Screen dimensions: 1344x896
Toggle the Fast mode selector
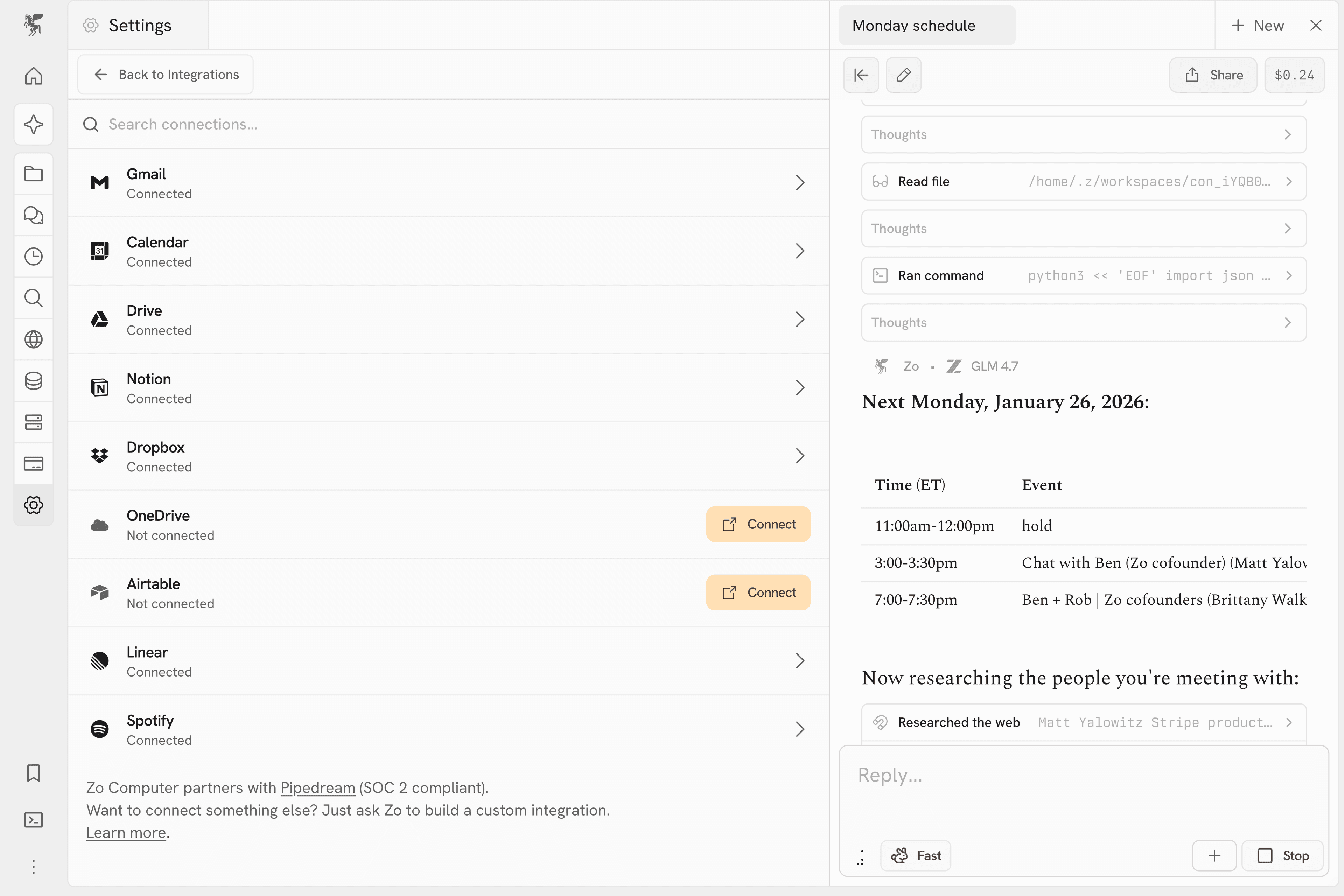point(916,855)
